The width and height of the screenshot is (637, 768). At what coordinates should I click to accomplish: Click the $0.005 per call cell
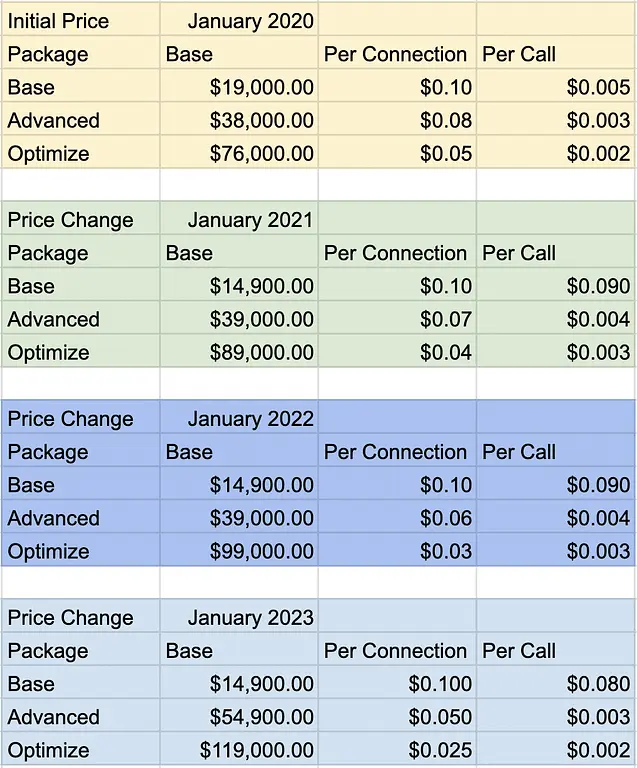coord(598,87)
